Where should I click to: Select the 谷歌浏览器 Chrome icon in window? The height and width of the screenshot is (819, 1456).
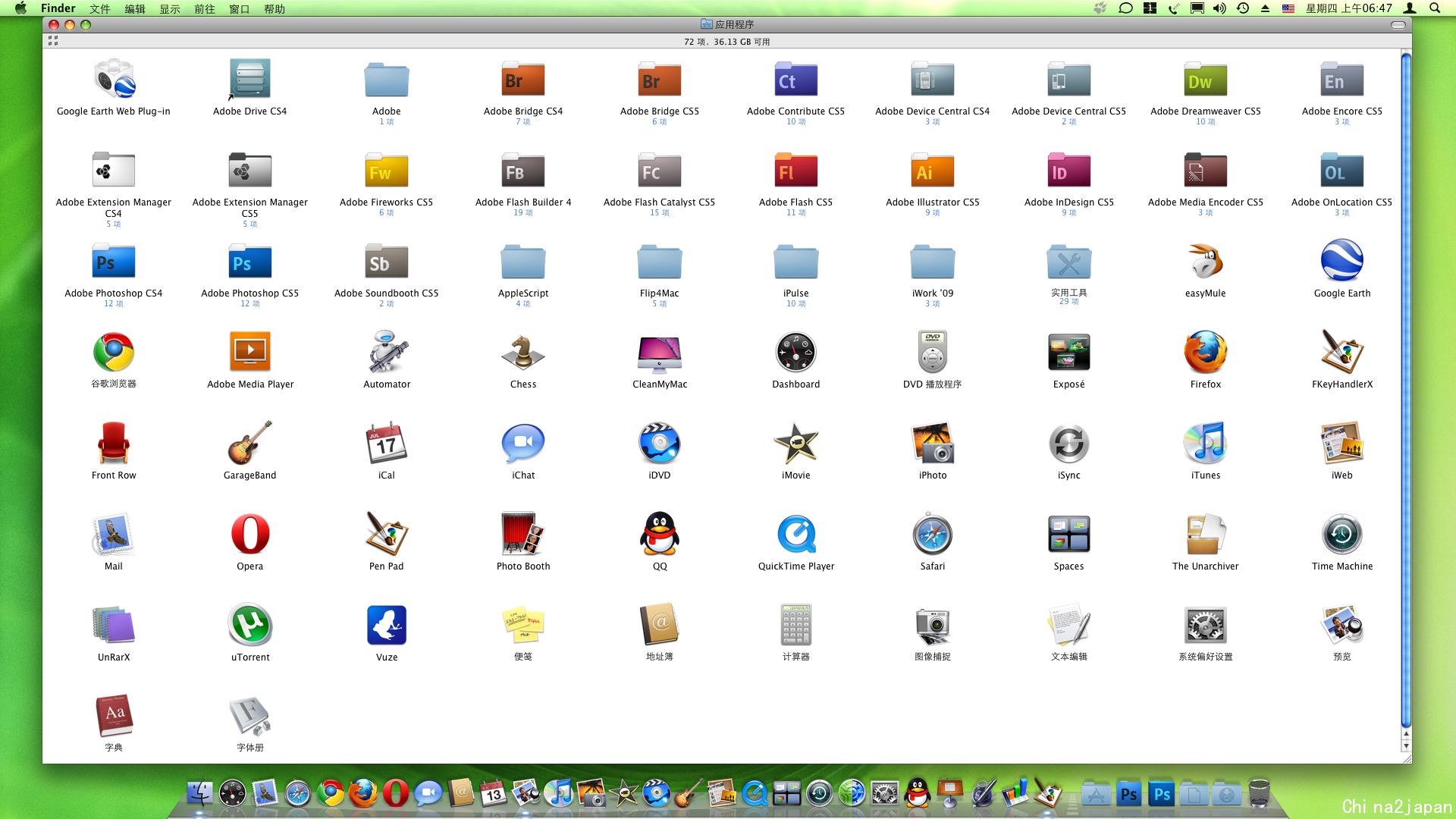(114, 352)
